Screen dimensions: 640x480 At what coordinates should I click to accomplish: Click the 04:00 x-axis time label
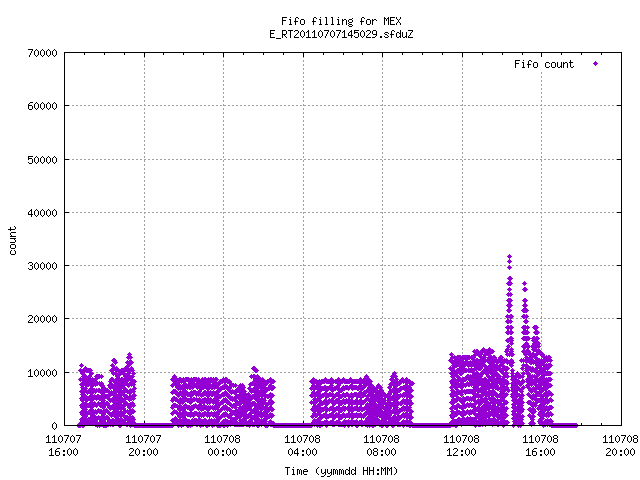(x=302, y=452)
